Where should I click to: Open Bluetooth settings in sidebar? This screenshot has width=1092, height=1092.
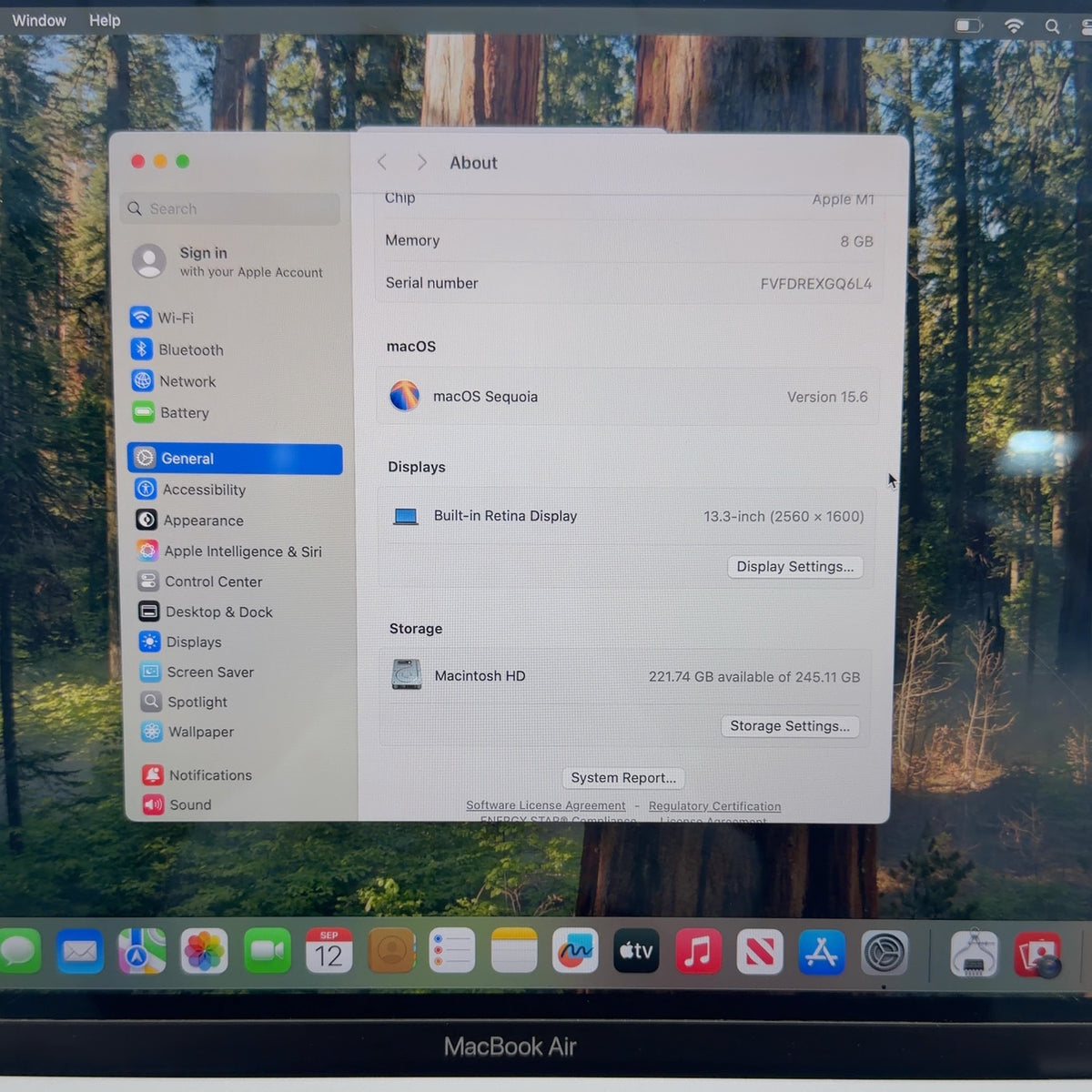(177, 349)
